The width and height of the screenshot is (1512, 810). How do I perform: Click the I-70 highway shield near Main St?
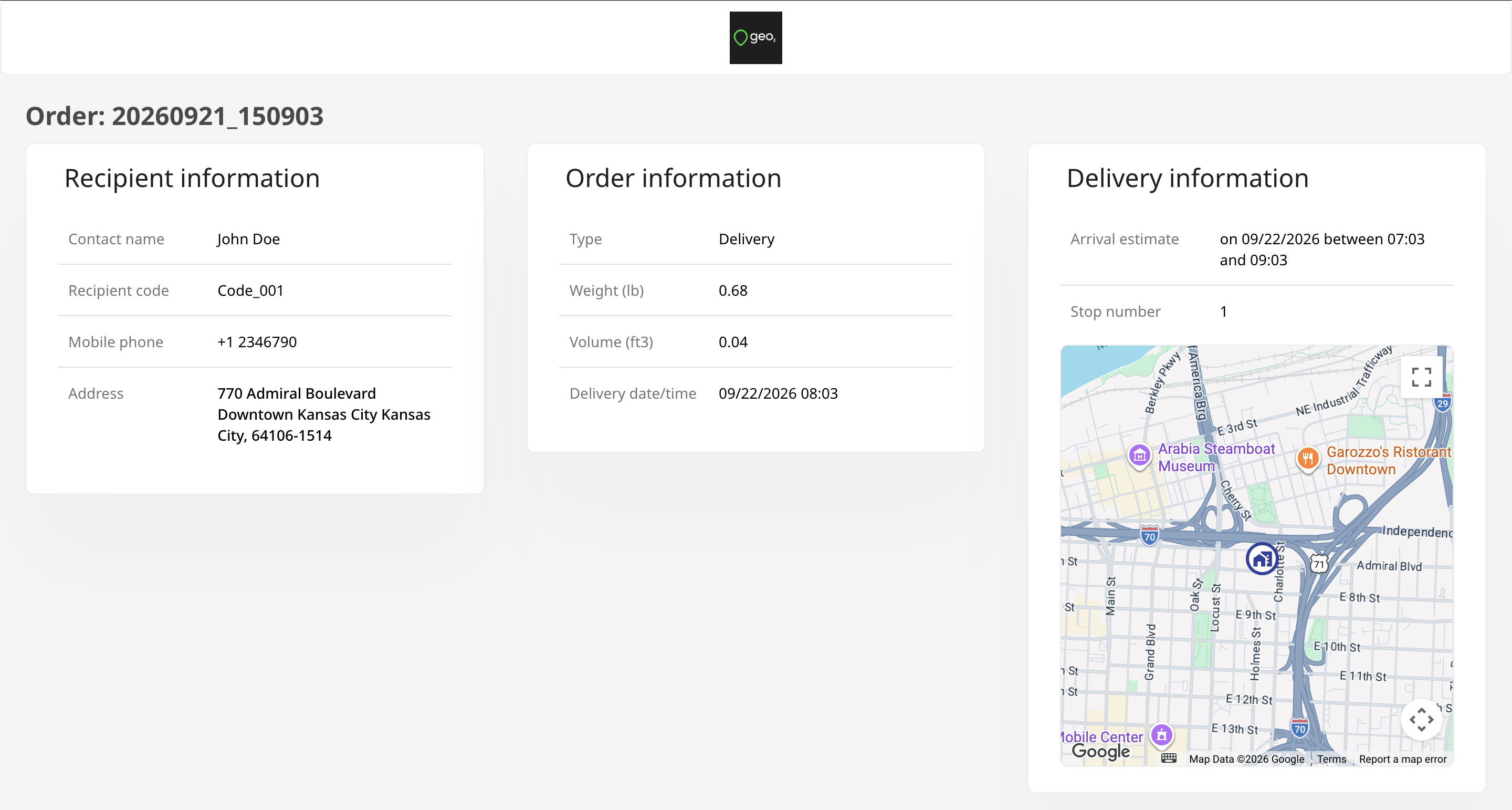coord(1149,535)
